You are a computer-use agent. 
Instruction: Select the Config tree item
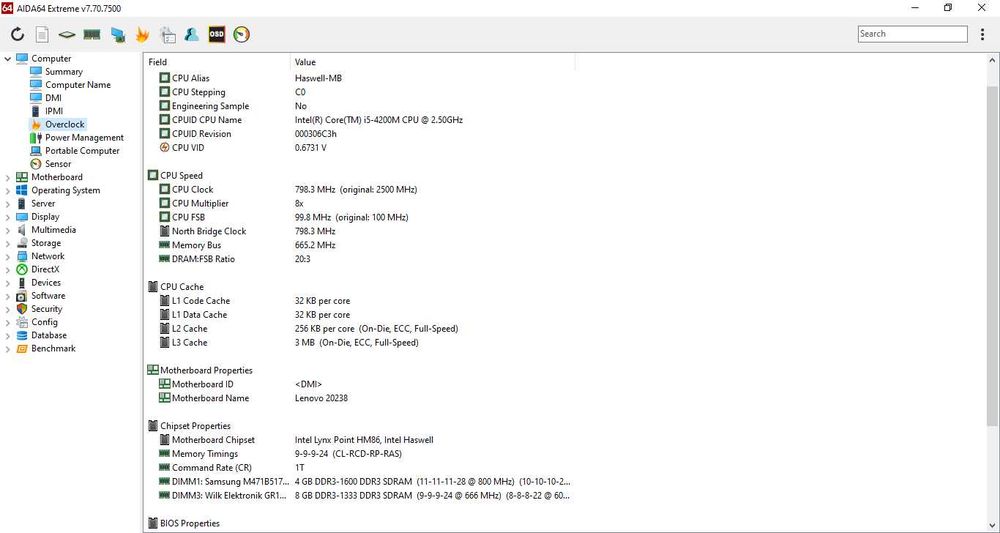point(45,322)
